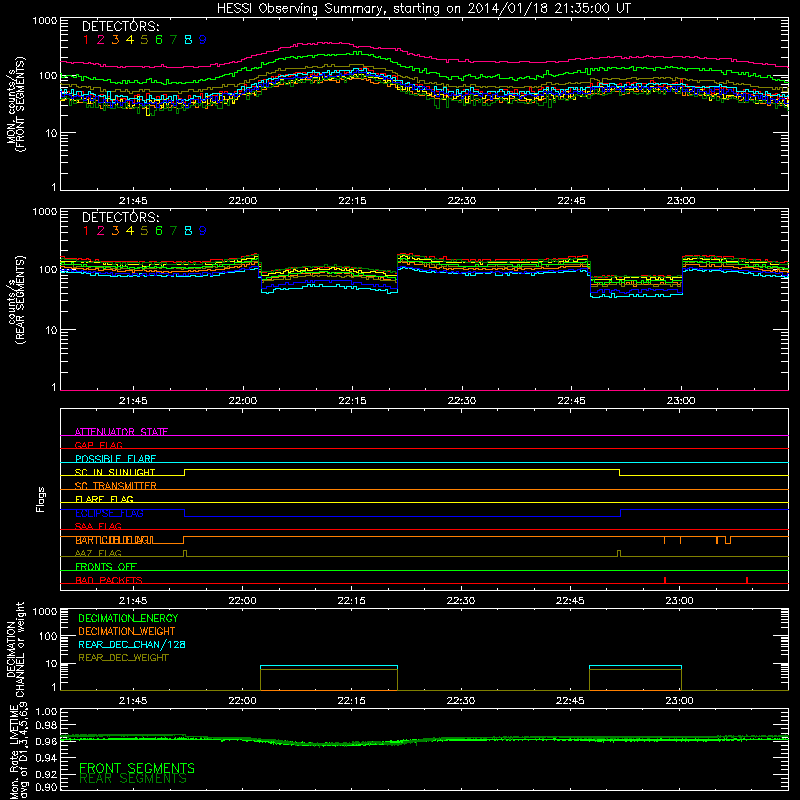Image resolution: width=800 pixels, height=800 pixels.
Task: Click the 'SC TRANSMITTER' flag label
Action: tap(116, 486)
